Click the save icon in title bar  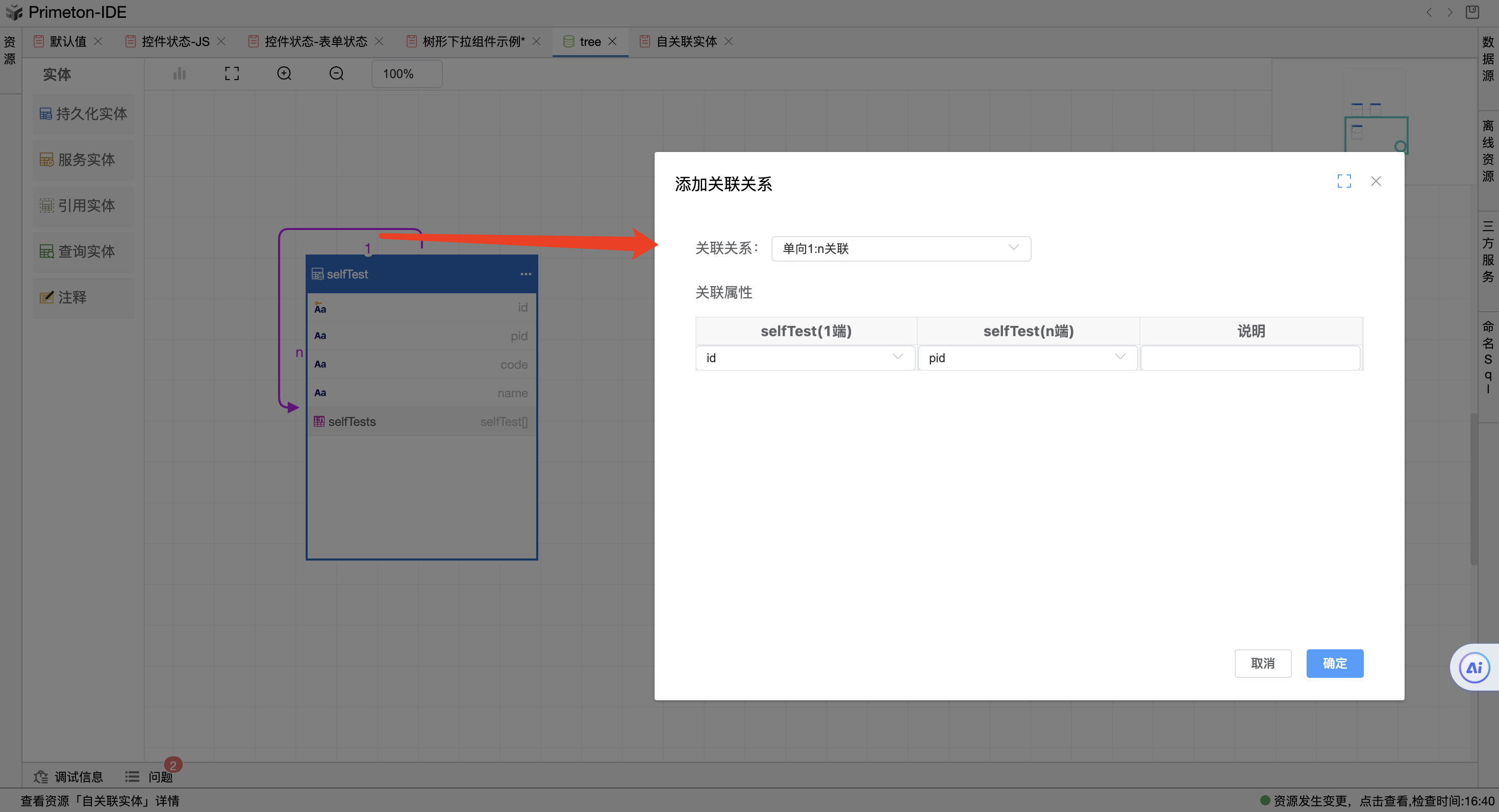(x=1471, y=12)
